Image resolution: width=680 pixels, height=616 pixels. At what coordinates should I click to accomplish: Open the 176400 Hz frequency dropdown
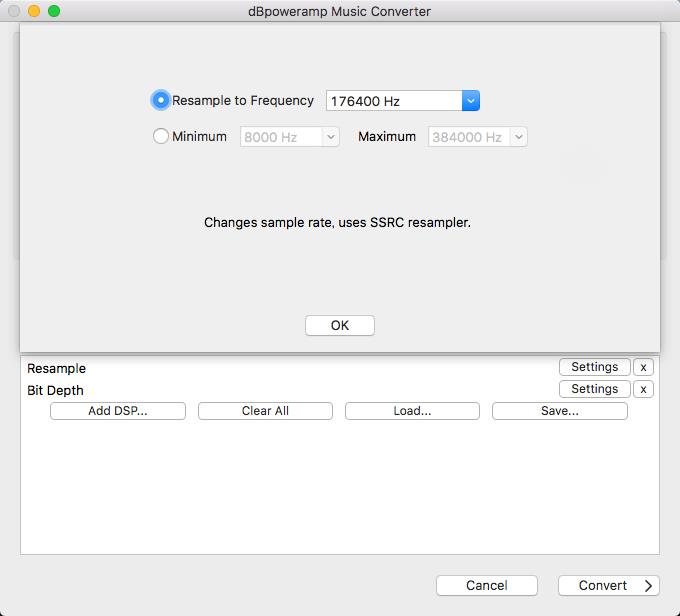[x=402, y=101]
